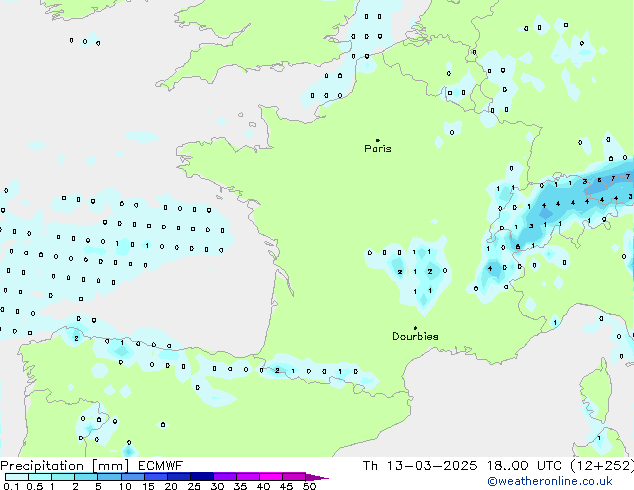Image resolution: width=634 pixels, height=490 pixels.
Task: Click the legend value label '25'
Action: (x=194, y=486)
